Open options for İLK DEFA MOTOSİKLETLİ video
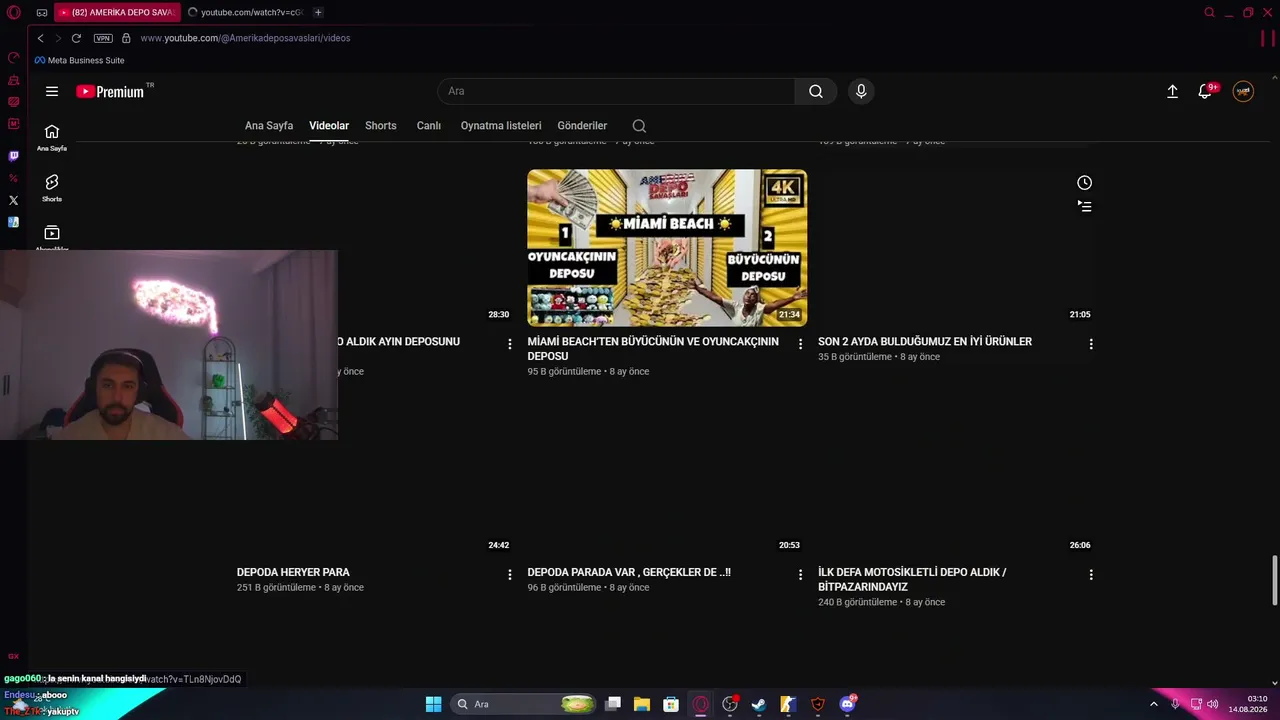 [x=1091, y=575]
